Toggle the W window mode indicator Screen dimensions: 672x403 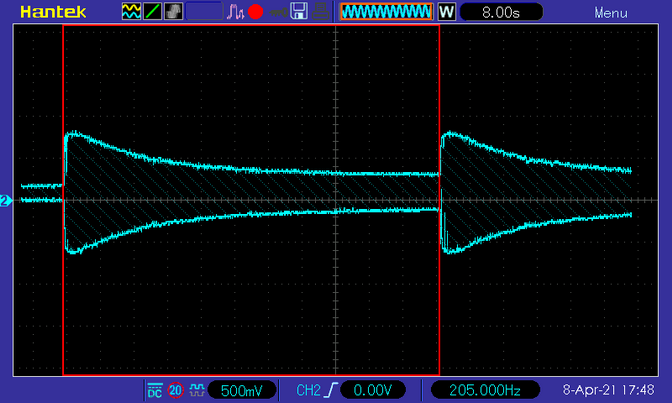pos(447,12)
